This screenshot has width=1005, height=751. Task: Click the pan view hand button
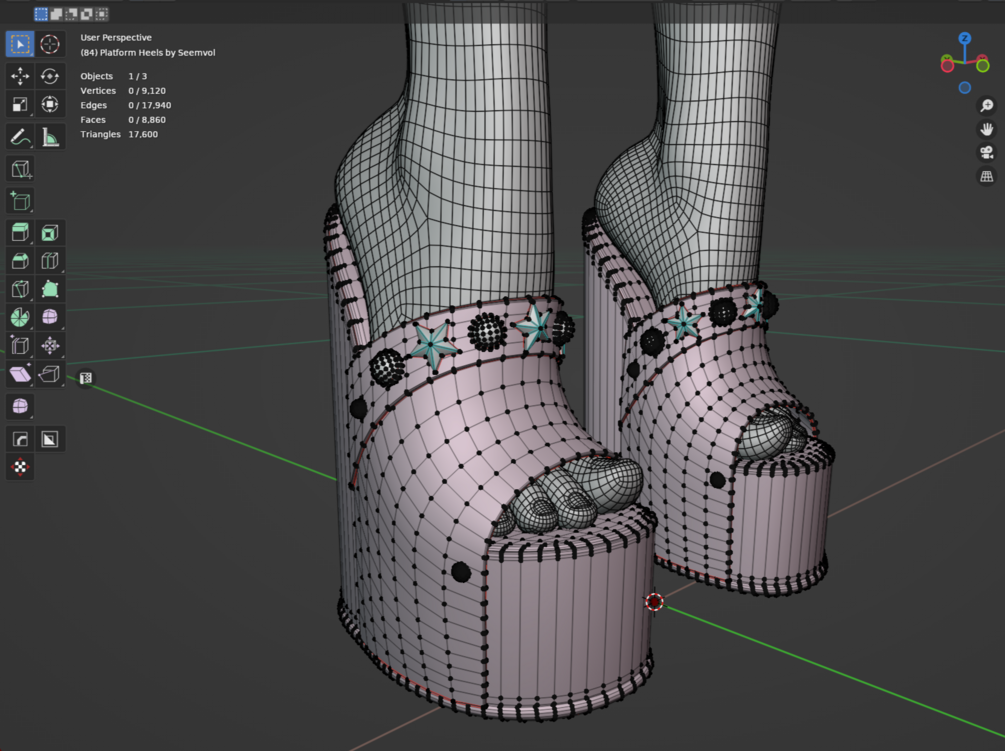pyautogui.click(x=986, y=129)
